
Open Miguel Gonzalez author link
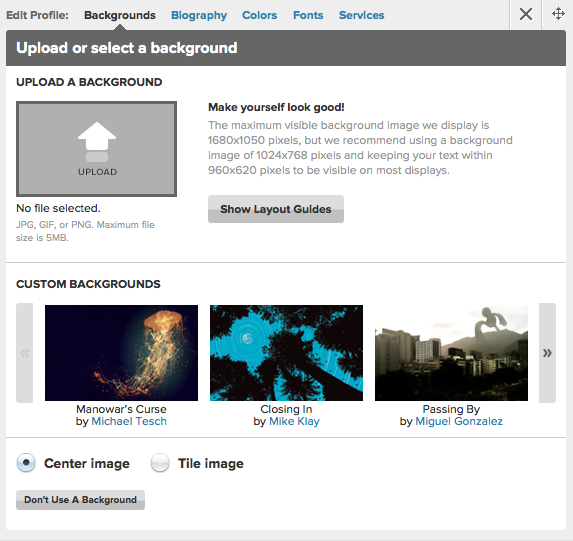(x=459, y=421)
